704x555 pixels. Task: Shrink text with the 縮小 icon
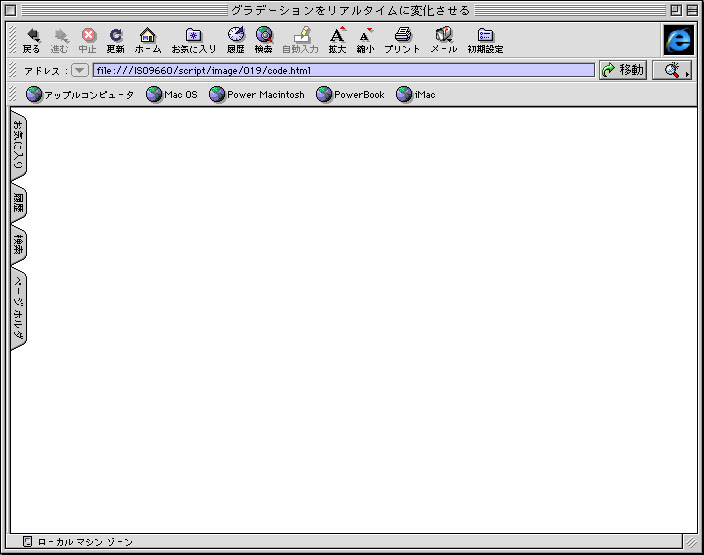click(x=365, y=40)
